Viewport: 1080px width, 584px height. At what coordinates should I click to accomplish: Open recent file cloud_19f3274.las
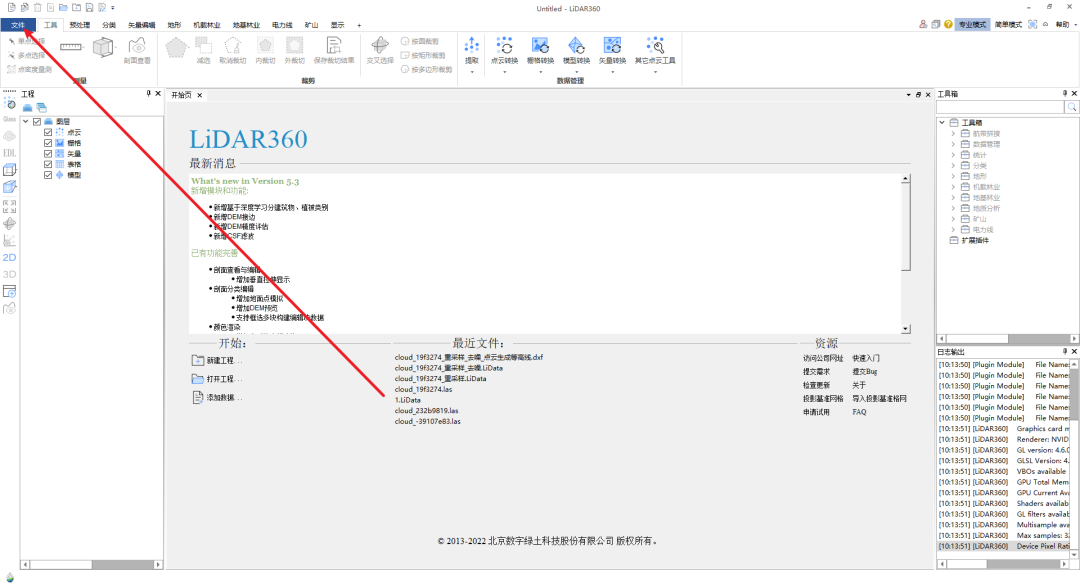(x=424, y=389)
